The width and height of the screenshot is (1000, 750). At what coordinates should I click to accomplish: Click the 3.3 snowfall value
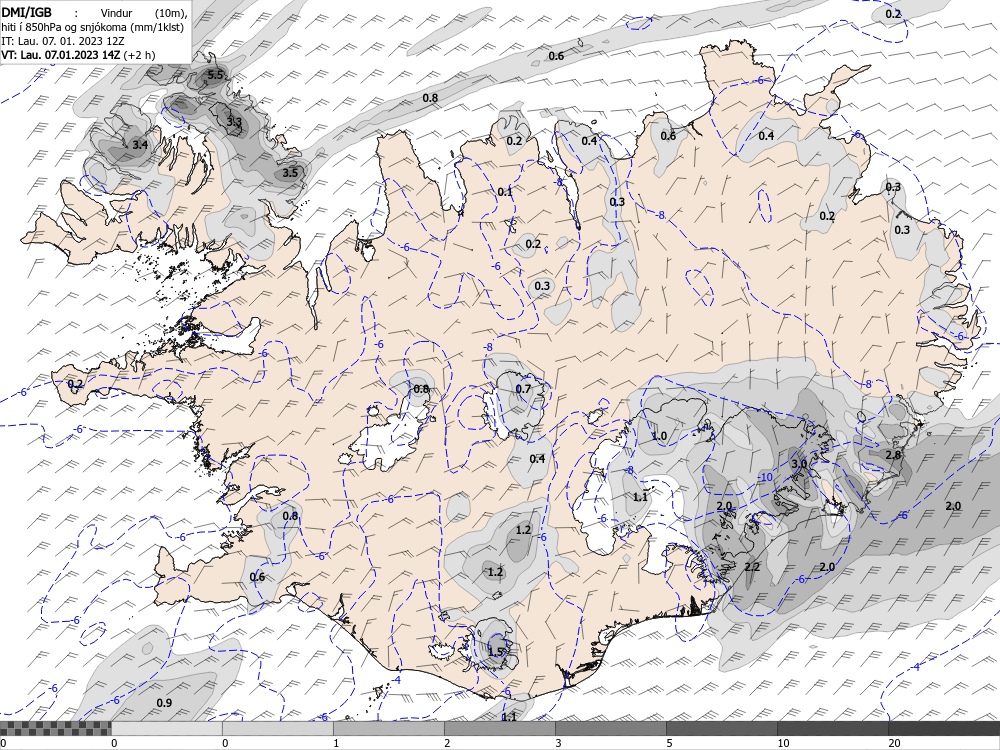(234, 122)
